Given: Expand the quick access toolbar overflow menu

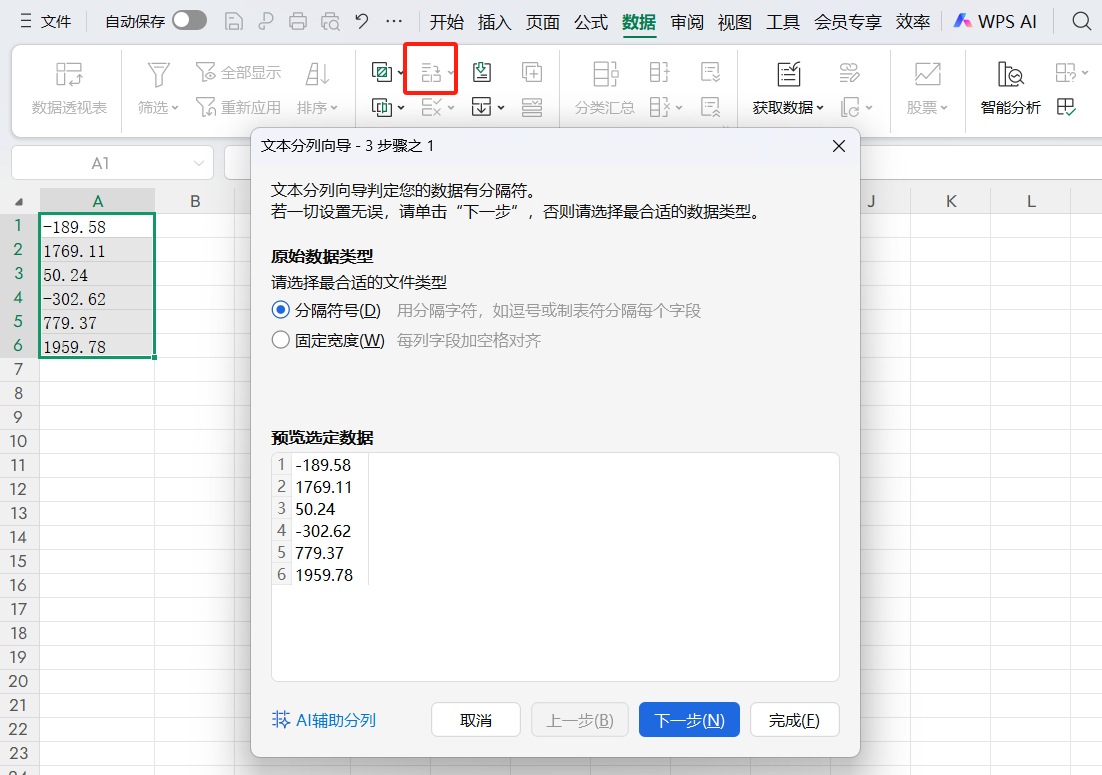Looking at the screenshot, I should pos(394,20).
